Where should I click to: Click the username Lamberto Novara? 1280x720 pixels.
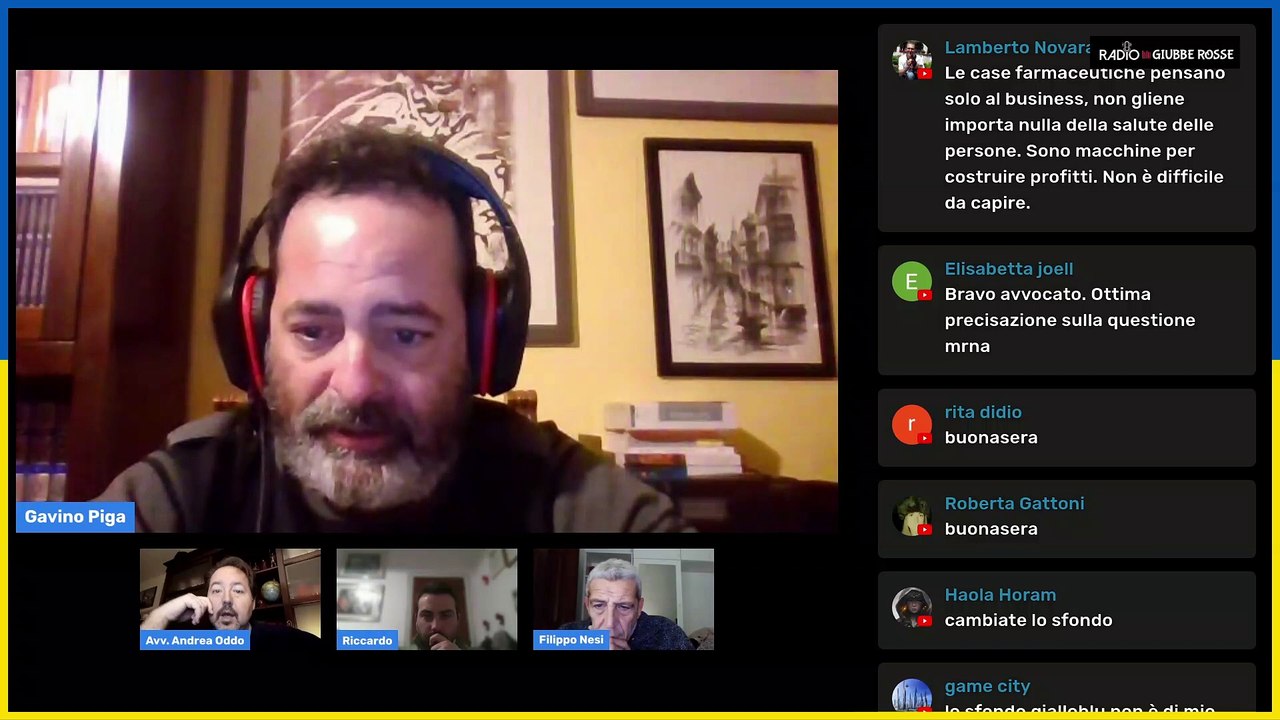(x=1018, y=48)
